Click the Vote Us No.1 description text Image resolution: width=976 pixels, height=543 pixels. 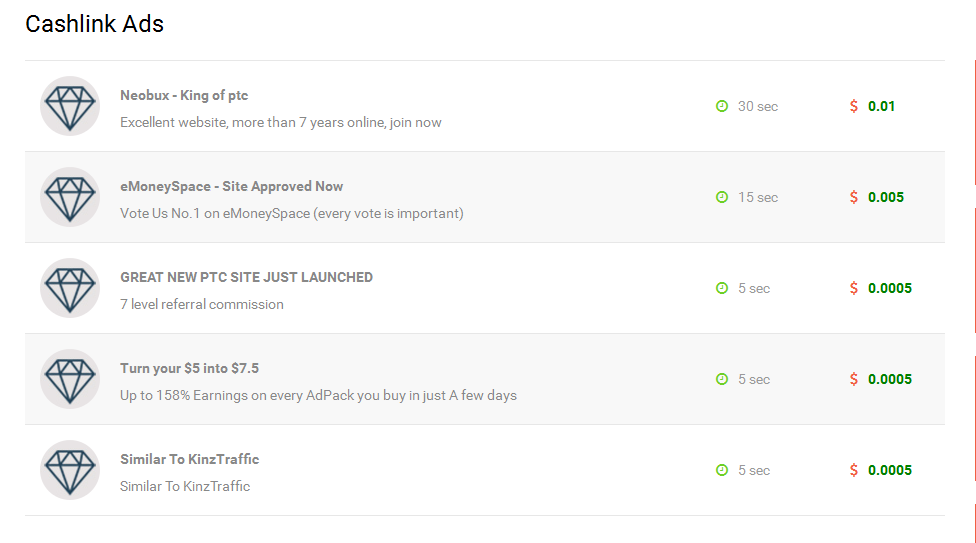pos(291,214)
